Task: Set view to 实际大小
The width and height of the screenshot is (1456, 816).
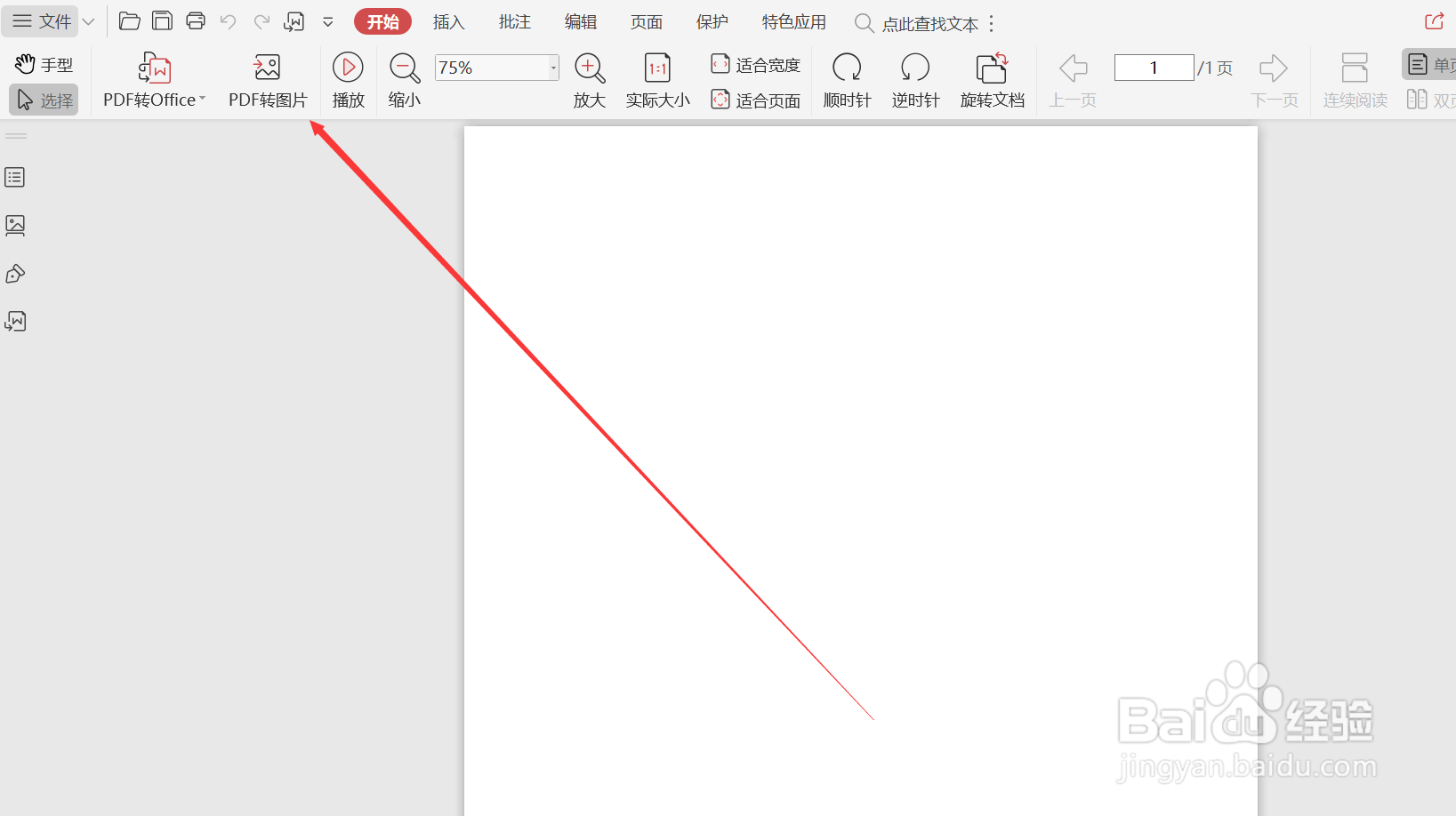Action: (657, 81)
